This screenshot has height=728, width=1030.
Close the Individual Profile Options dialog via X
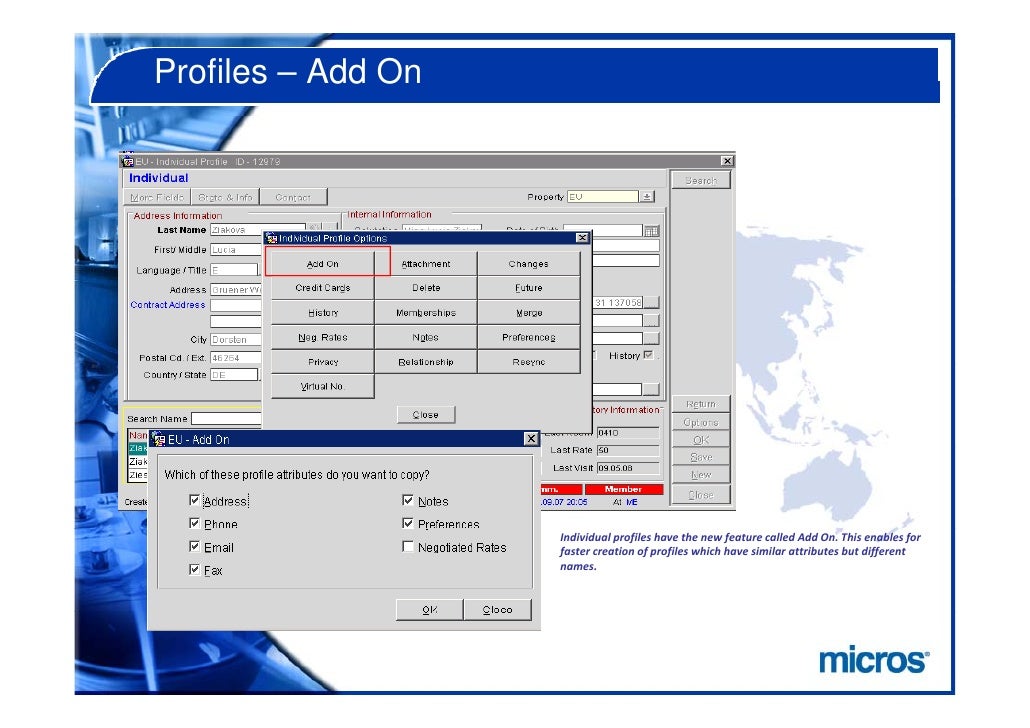click(x=582, y=238)
